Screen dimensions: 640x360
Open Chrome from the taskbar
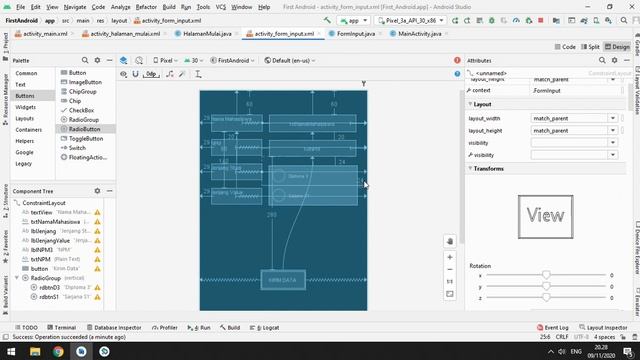[58, 351]
